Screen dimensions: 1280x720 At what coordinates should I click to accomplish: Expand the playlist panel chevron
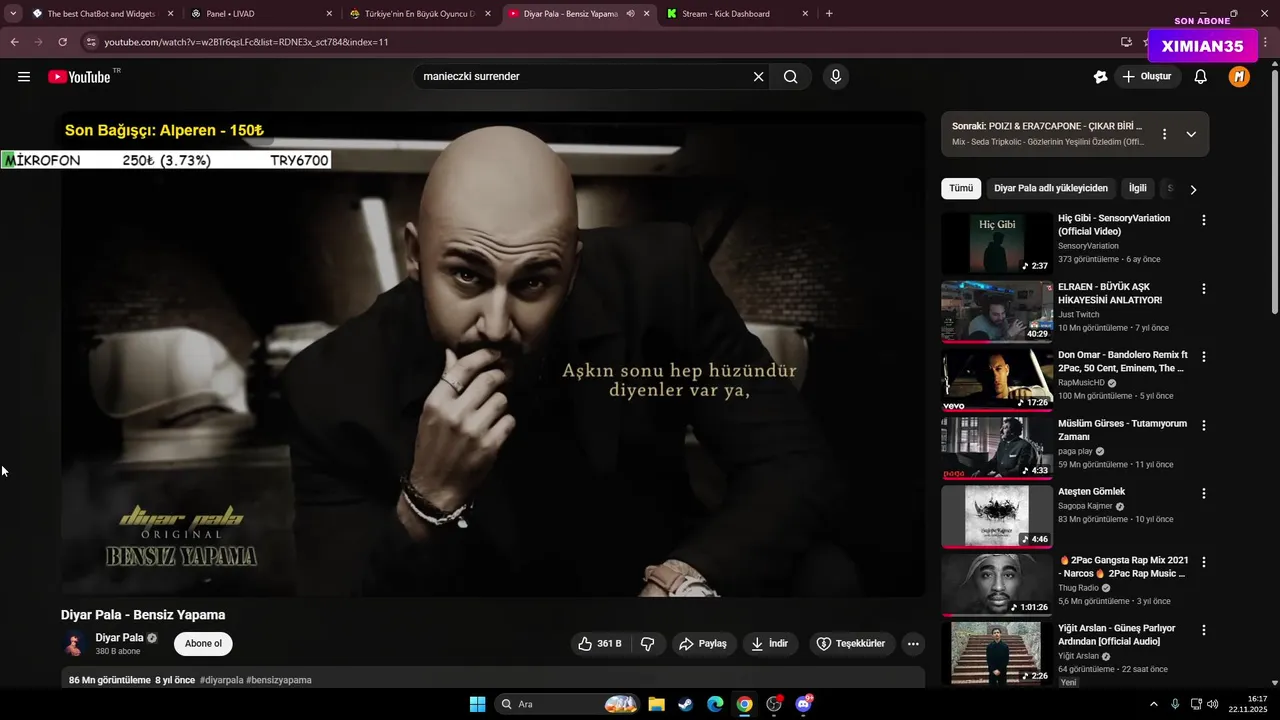(x=1191, y=134)
